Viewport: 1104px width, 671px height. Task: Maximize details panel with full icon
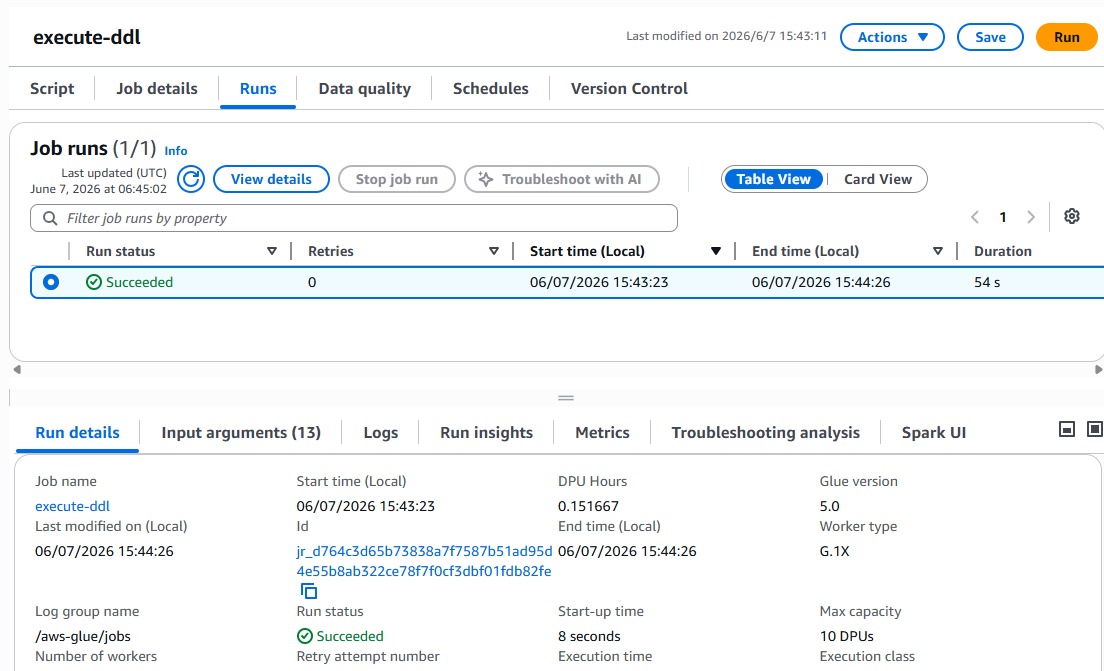pos(1094,429)
